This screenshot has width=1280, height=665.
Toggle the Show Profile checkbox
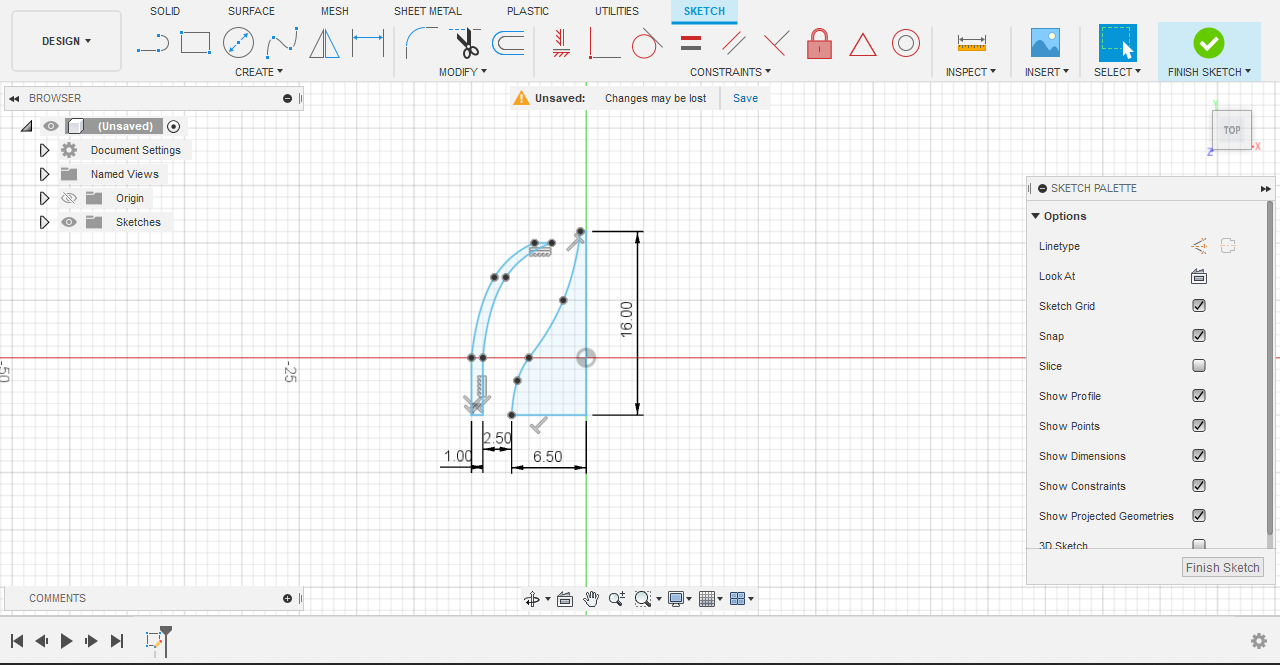[1199, 396]
